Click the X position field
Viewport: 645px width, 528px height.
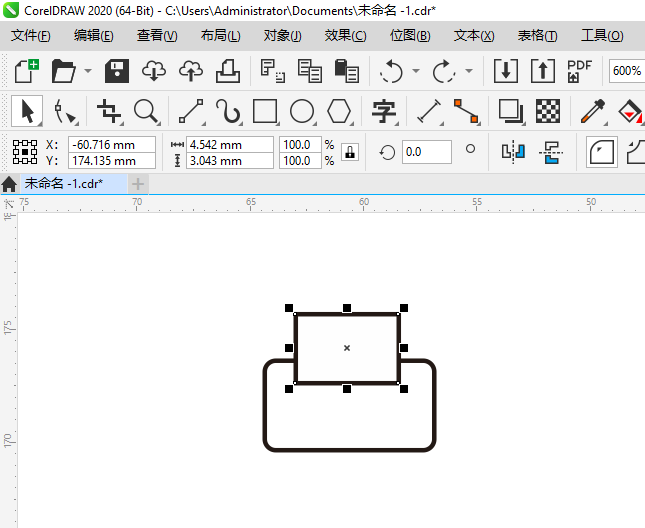tap(112, 145)
